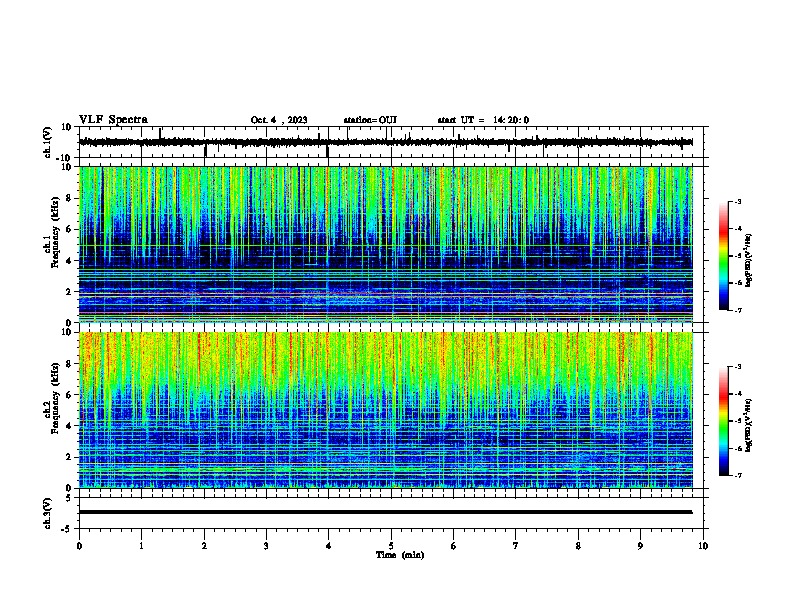Click '-3' label on ch.1 color scale
This screenshot has height=612, width=792.
click(737, 202)
